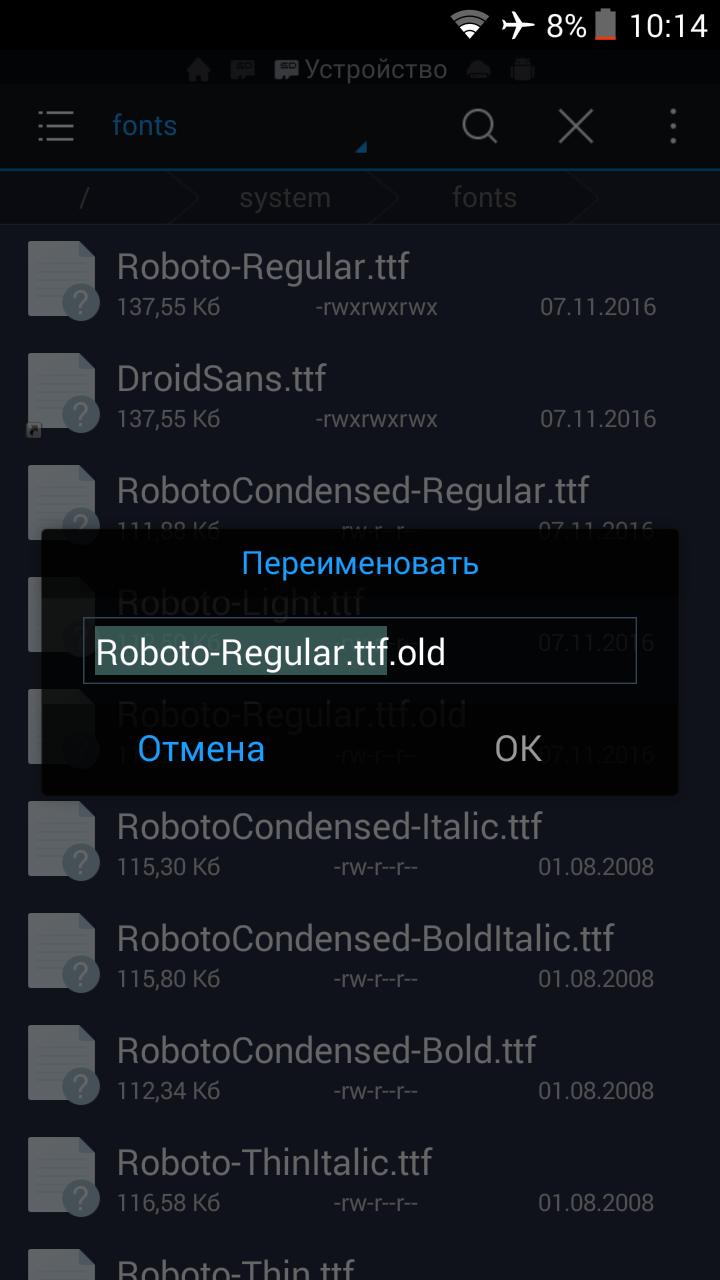The image size is (720, 1280).
Task: Go to system folder in breadcrumb
Action: pos(285,198)
